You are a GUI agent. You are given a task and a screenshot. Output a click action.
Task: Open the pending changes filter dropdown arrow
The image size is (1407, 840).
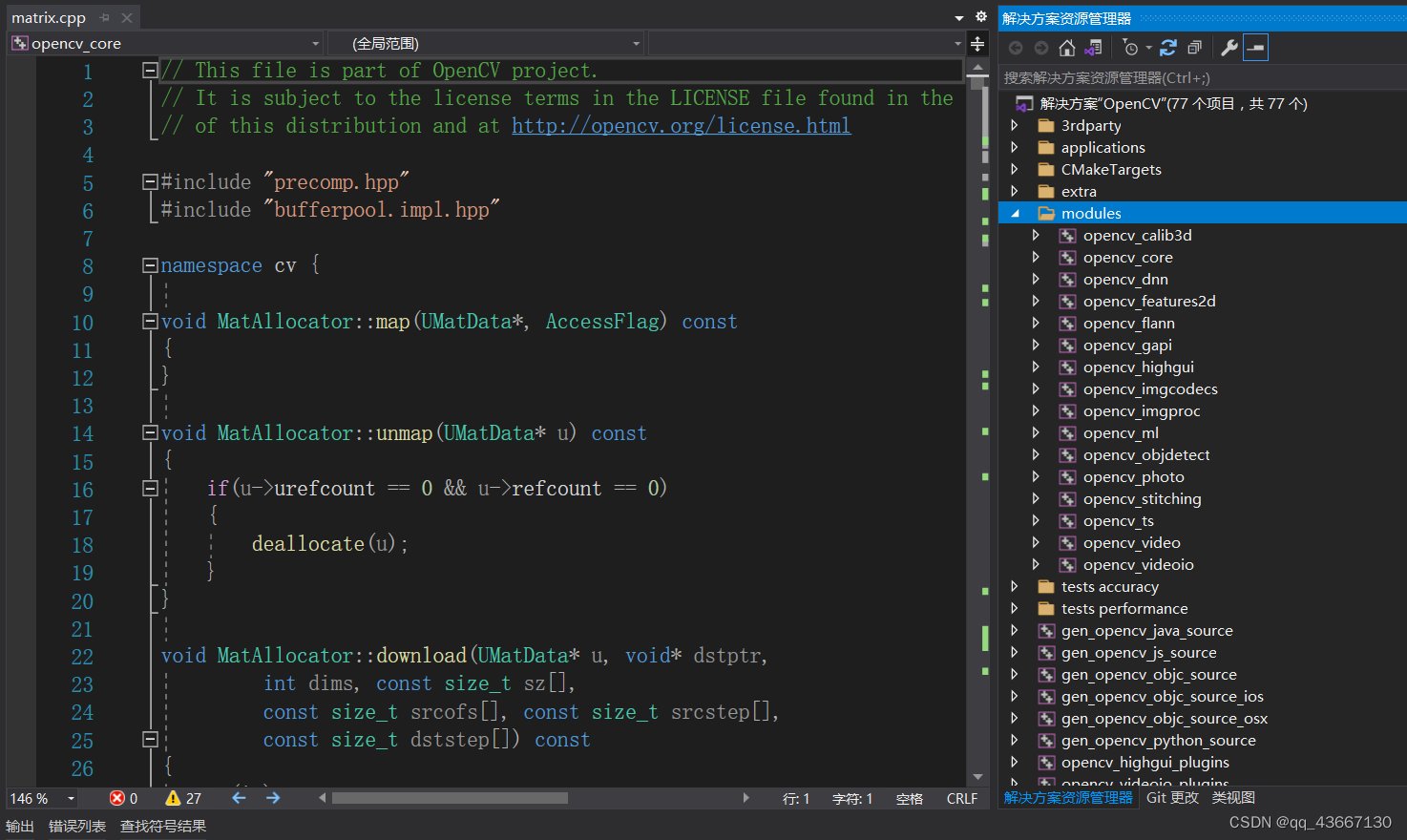[x=1148, y=48]
